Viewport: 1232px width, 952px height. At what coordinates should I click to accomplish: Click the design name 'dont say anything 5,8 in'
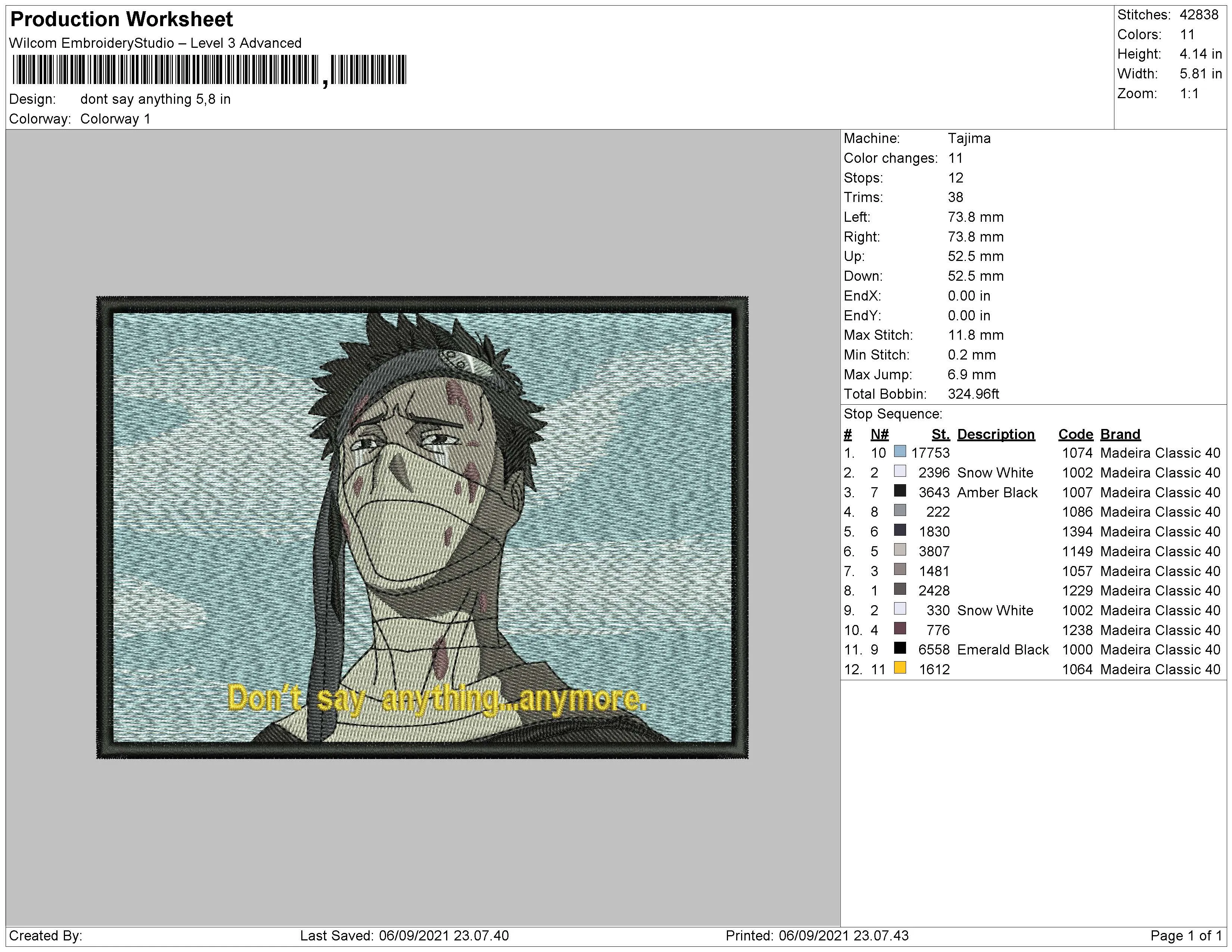[x=155, y=99]
